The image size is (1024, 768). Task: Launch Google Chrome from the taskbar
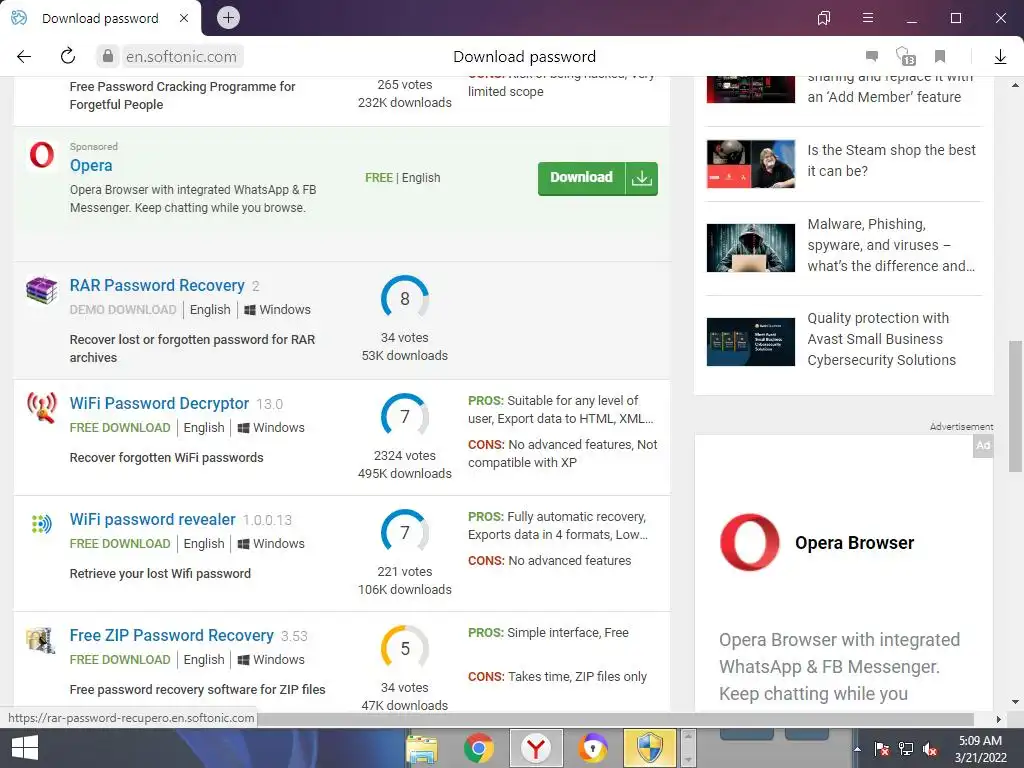pyautogui.click(x=479, y=748)
